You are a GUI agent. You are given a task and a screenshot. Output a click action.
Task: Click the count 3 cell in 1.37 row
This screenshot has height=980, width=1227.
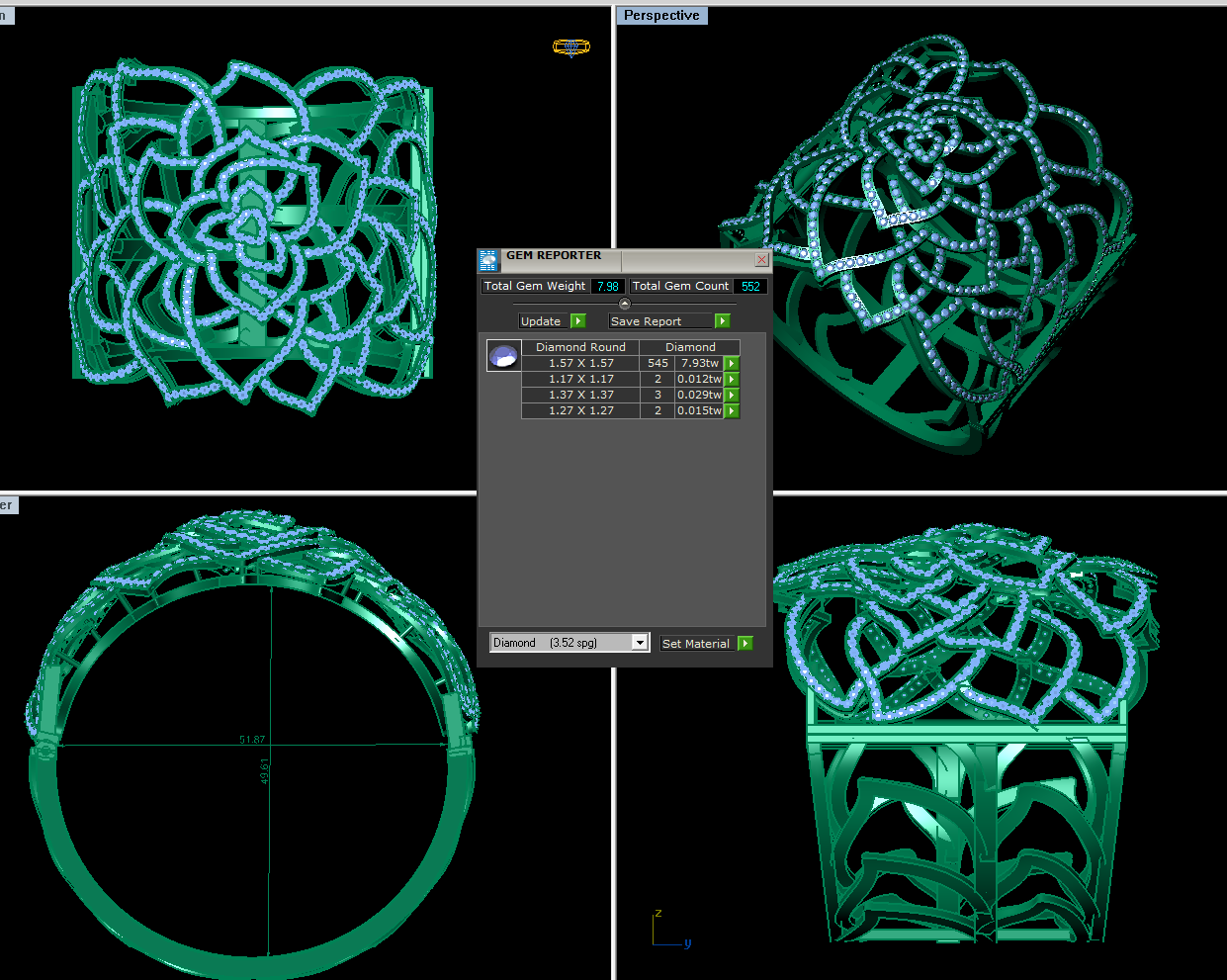657,395
